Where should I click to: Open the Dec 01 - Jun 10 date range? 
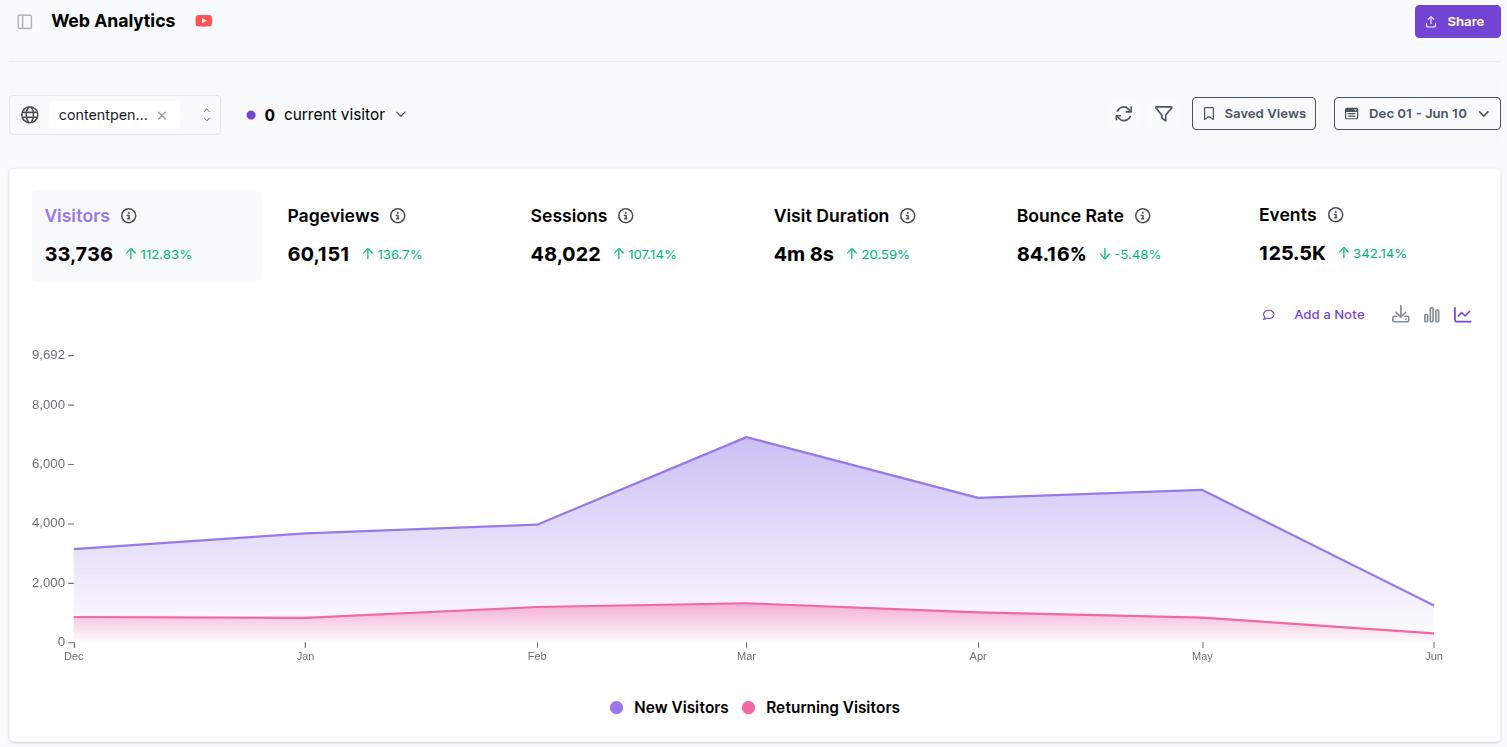click(x=1417, y=113)
